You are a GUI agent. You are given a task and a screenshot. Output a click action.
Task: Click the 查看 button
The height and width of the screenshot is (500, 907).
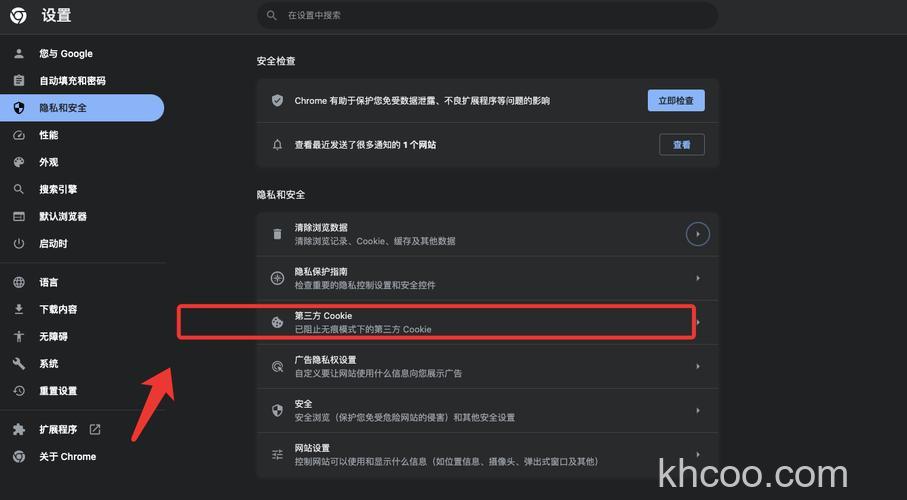point(682,145)
